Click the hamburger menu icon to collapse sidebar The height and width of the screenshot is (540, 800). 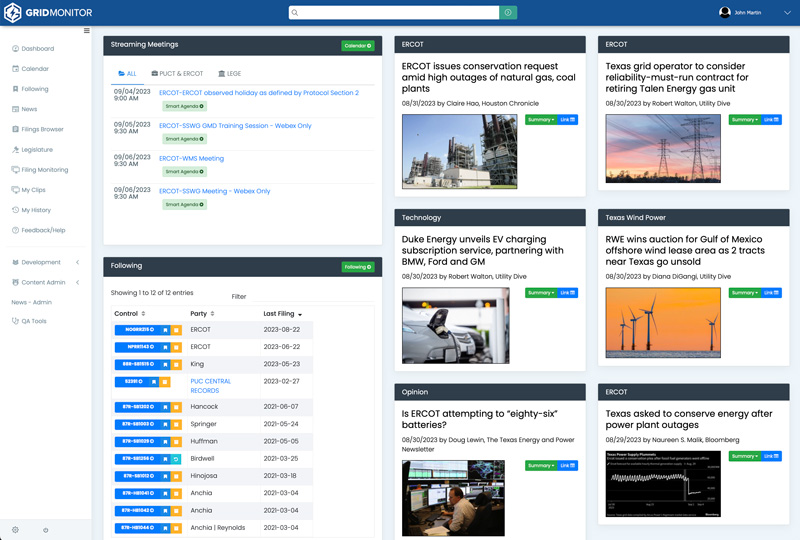87,31
